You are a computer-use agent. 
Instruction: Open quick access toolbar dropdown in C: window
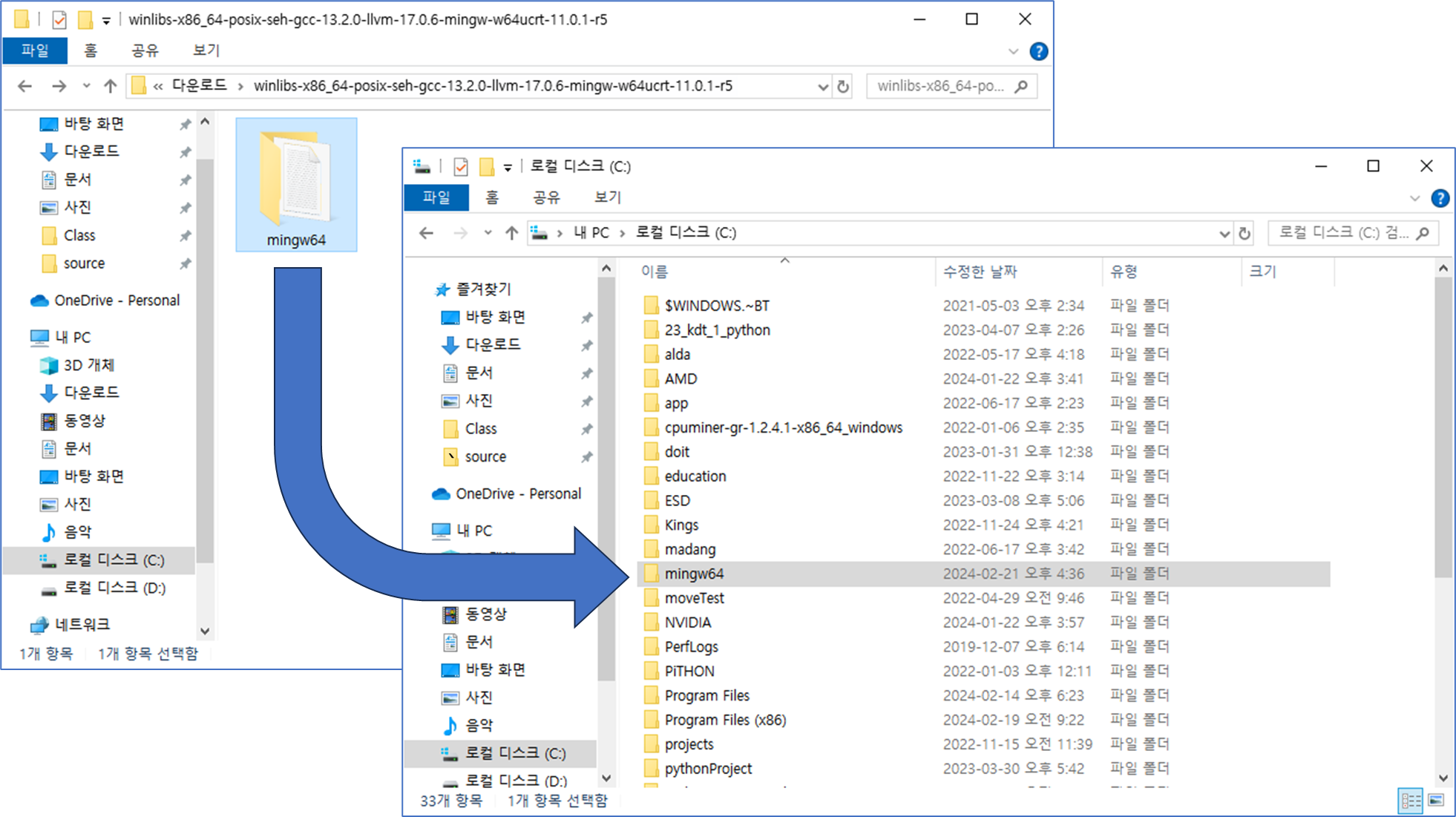click(x=508, y=167)
